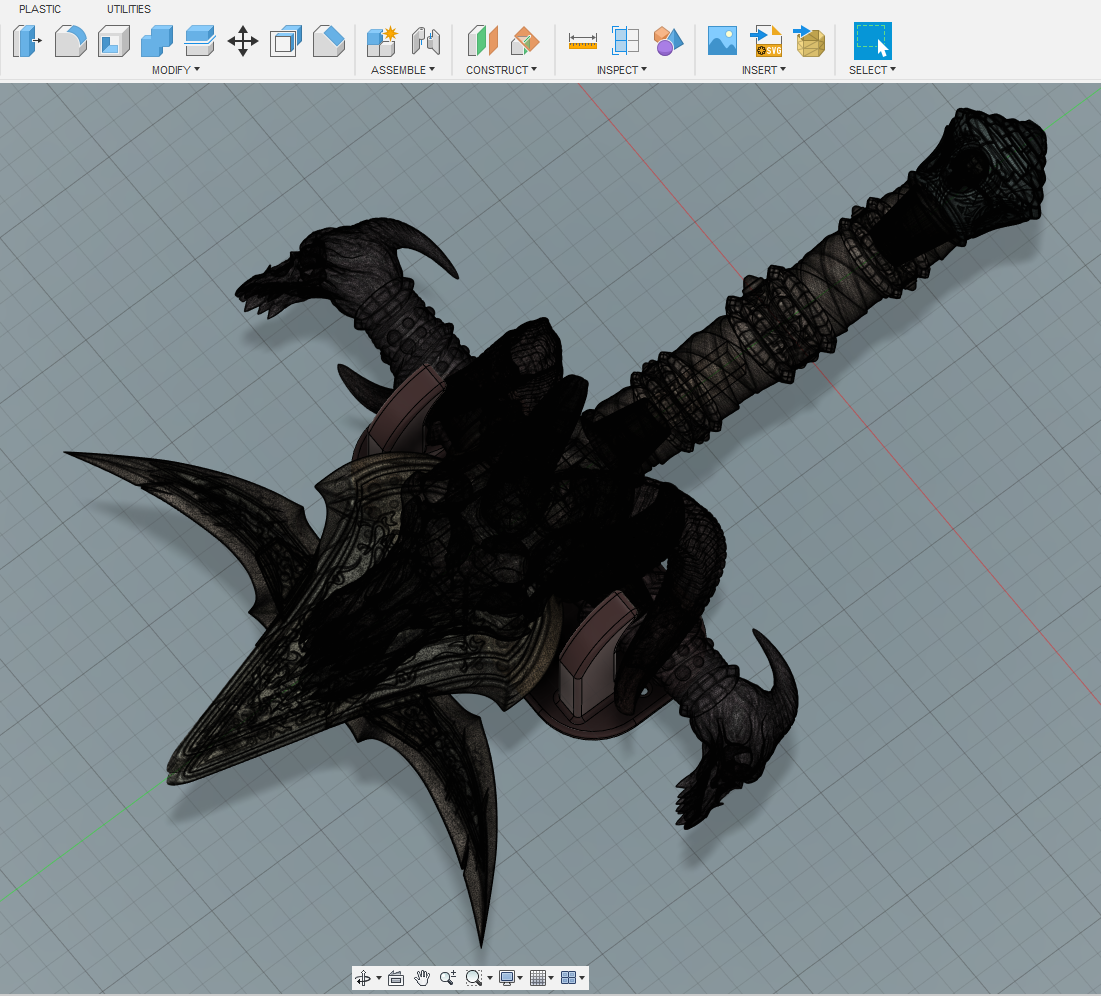Viewport: 1101px width, 996px height.
Task: Open the MODIFY dropdown menu
Action: (x=176, y=70)
